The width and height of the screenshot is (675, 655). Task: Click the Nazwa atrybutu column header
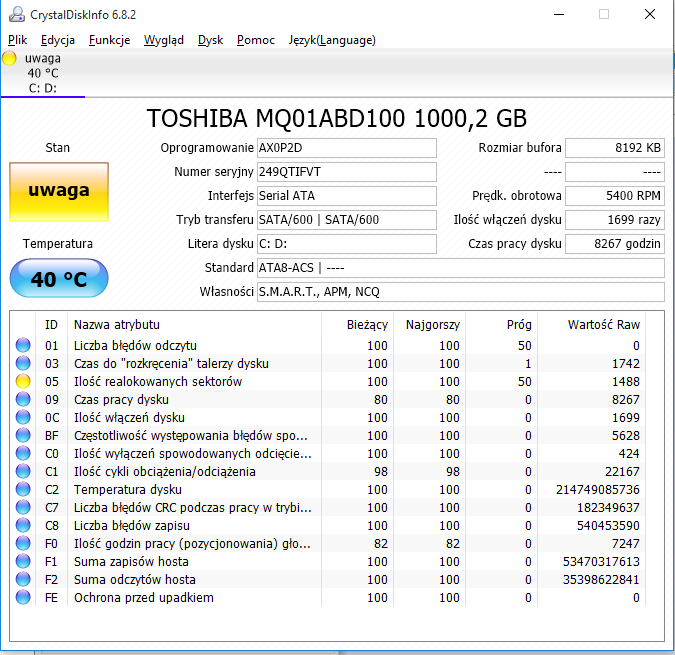194,324
